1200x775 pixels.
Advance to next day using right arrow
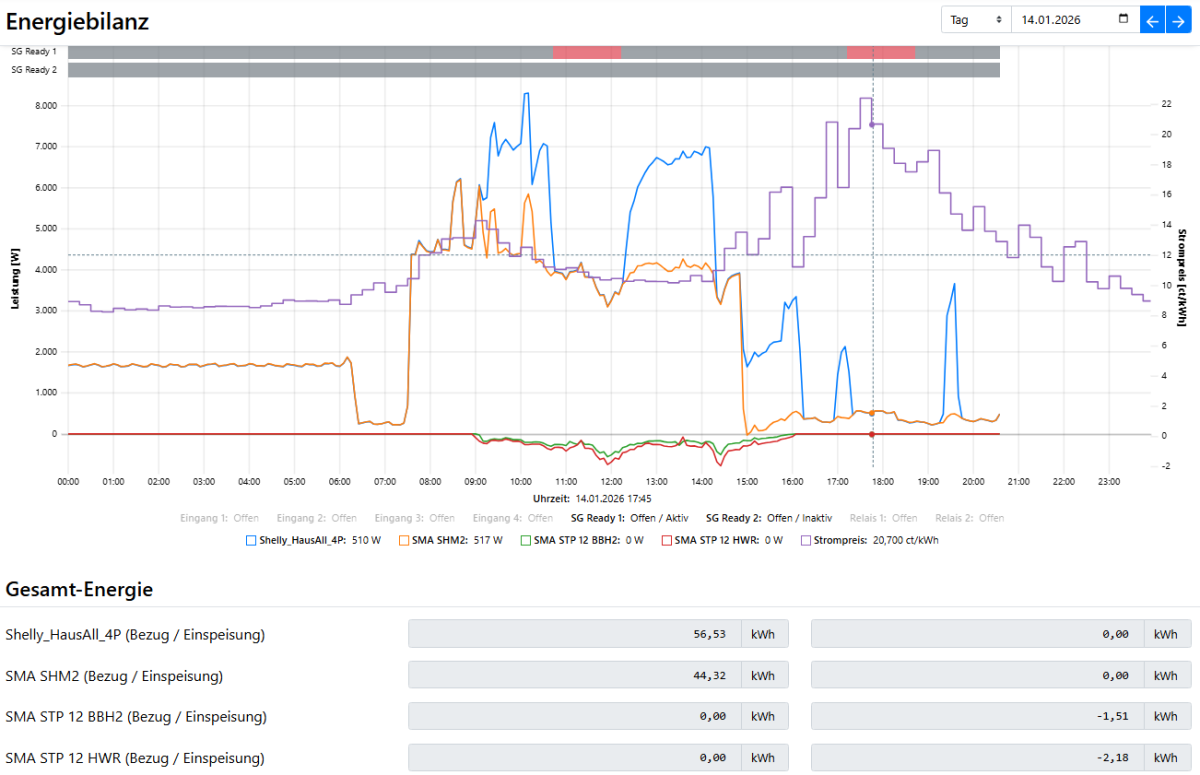[x=1181, y=20]
